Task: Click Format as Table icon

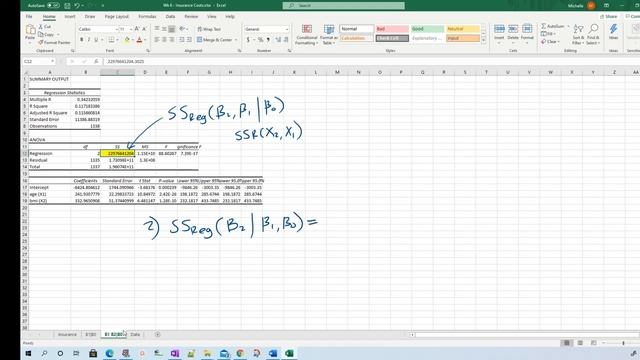Action: (x=329, y=29)
